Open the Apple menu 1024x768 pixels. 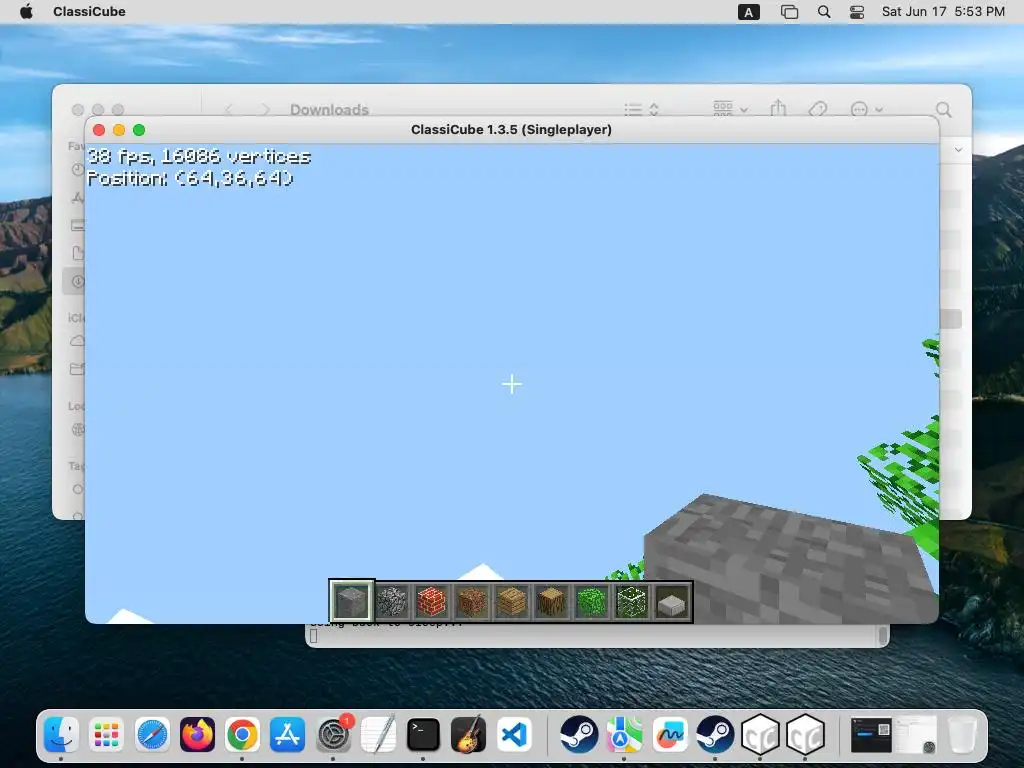click(x=26, y=12)
